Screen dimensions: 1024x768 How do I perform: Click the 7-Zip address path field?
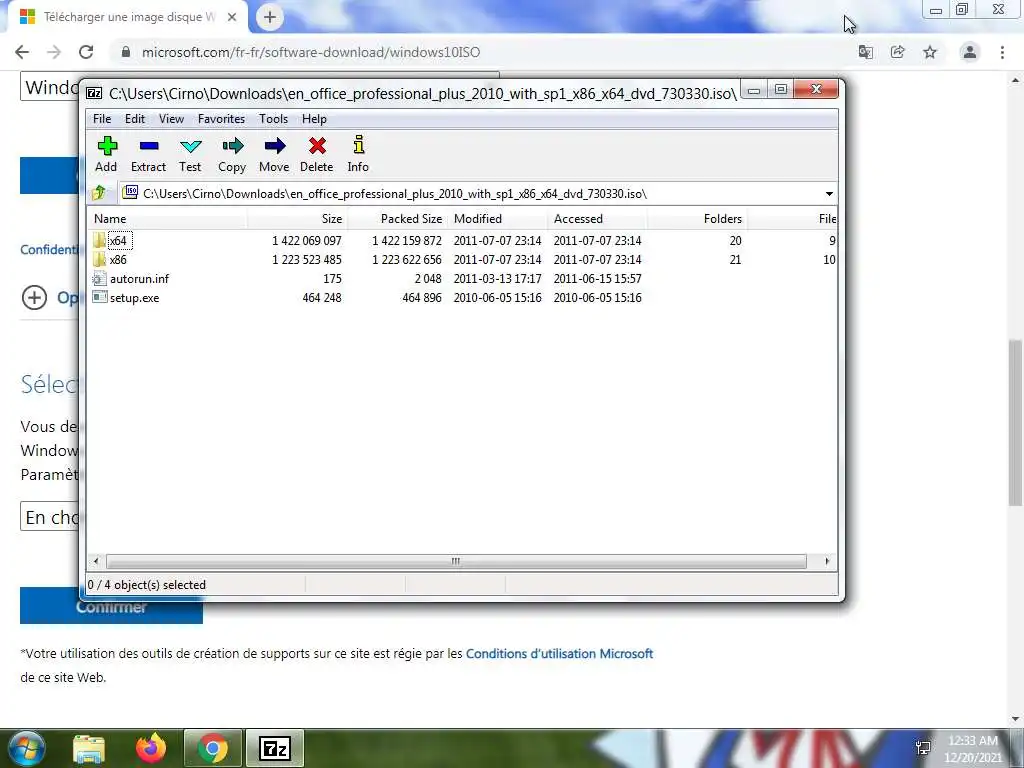click(470, 194)
